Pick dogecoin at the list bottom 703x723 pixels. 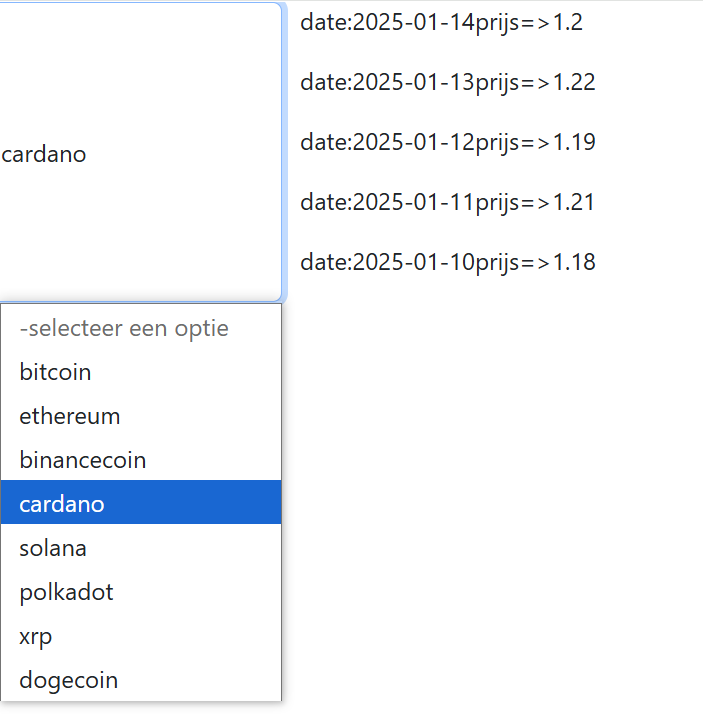69,680
